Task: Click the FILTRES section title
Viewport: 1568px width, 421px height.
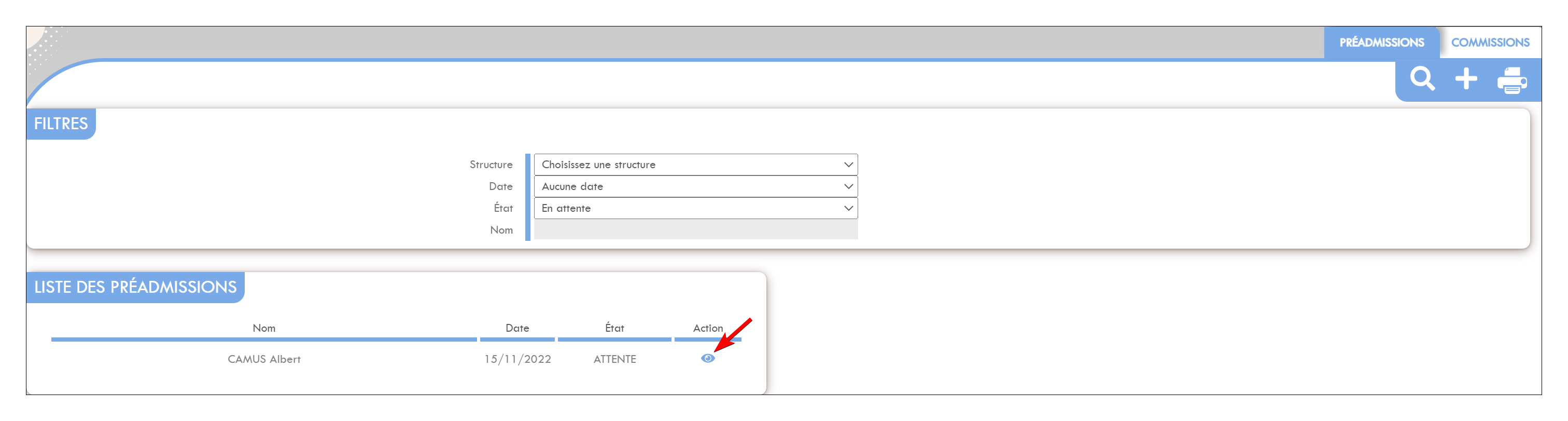Action: click(61, 124)
